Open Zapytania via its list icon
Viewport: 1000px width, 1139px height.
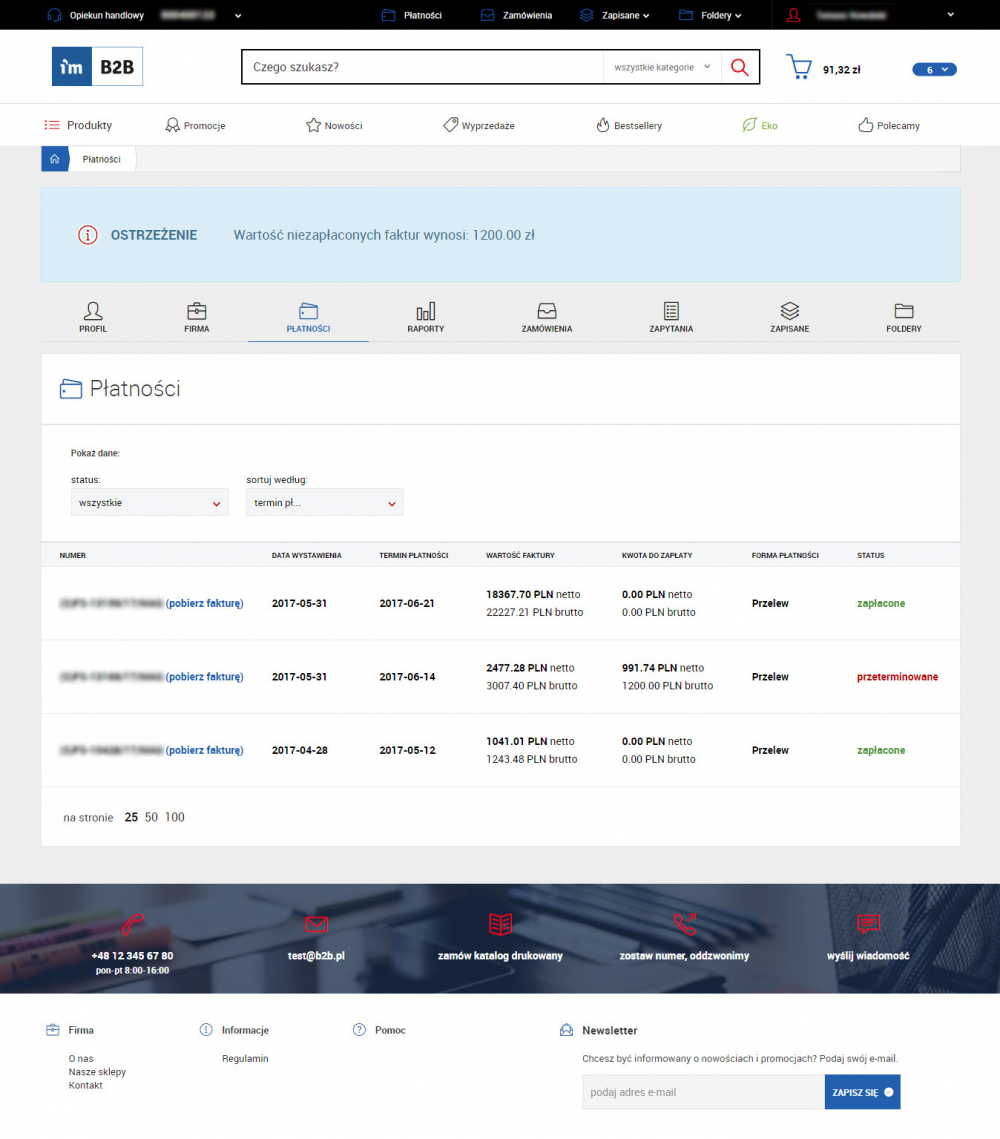pyautogui.click(x=670, y=311)
